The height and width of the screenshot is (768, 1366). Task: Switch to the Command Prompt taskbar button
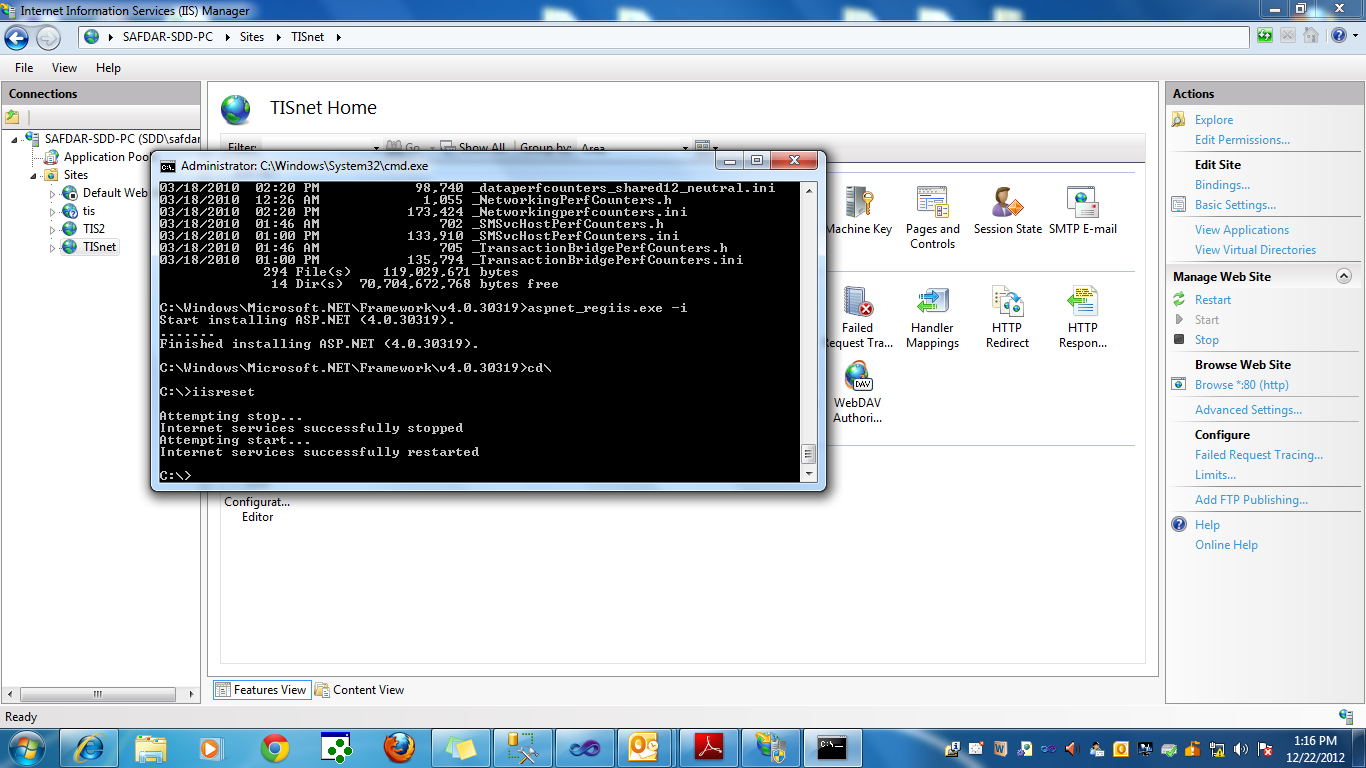coord(833,747)
